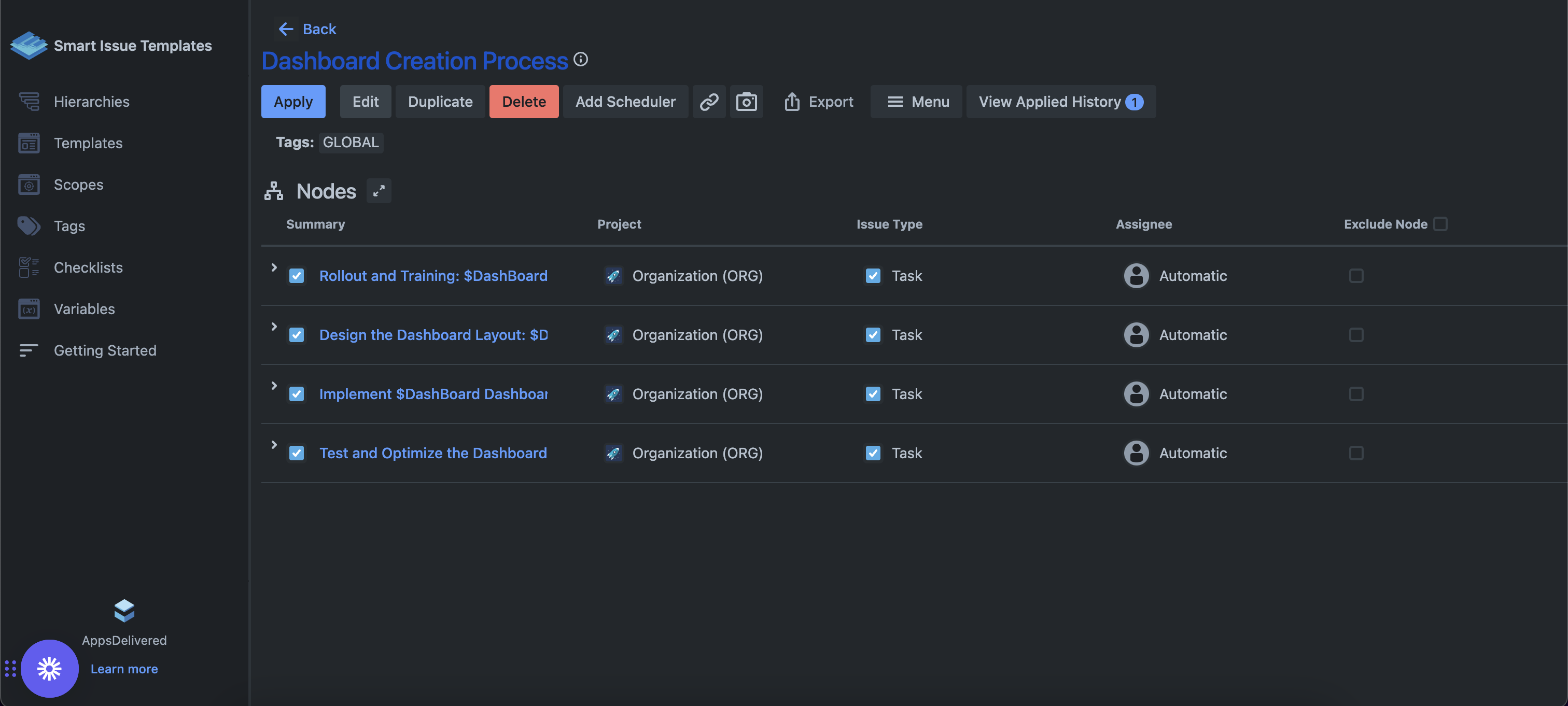This screenshot has width=1568, height=706.
Task: Click the Learn more link
Action: click(124, 668)
